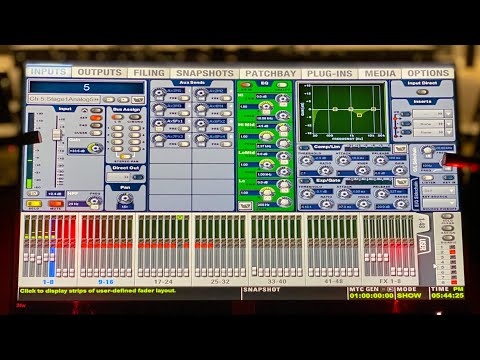Screen dimensions: 480x360
Task: Click the Exp/Gate range knob
Action: (401, 203)
